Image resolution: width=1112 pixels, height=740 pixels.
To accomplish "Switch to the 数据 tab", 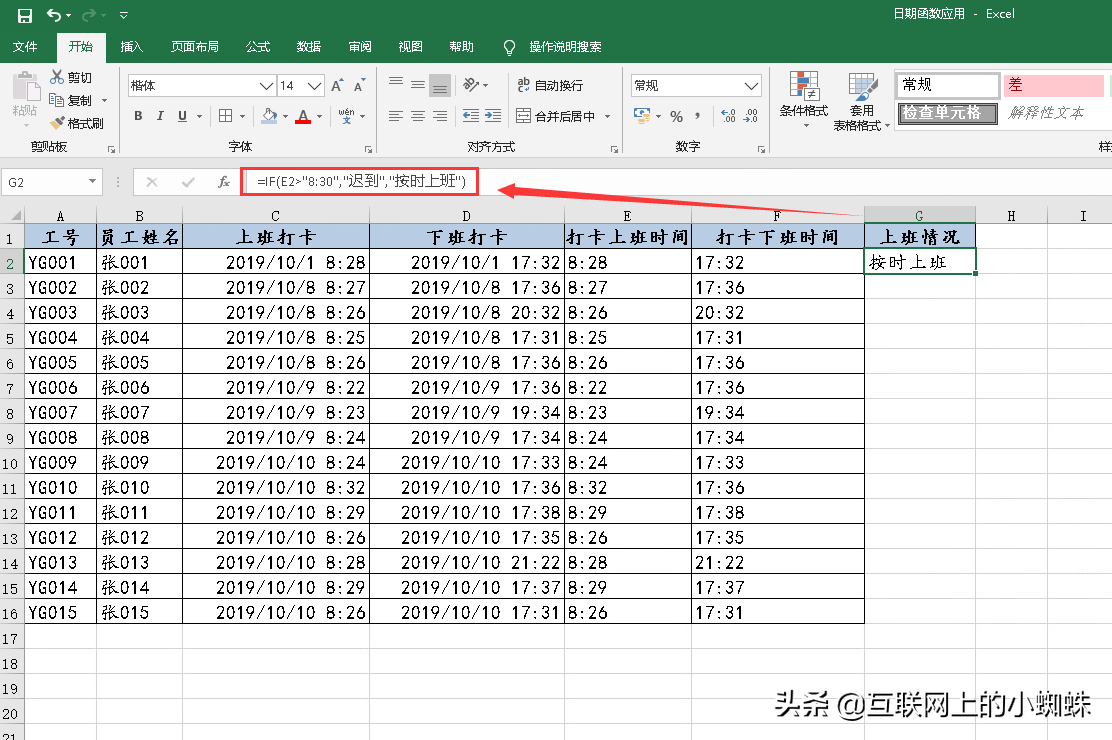I will pos(309,47).
